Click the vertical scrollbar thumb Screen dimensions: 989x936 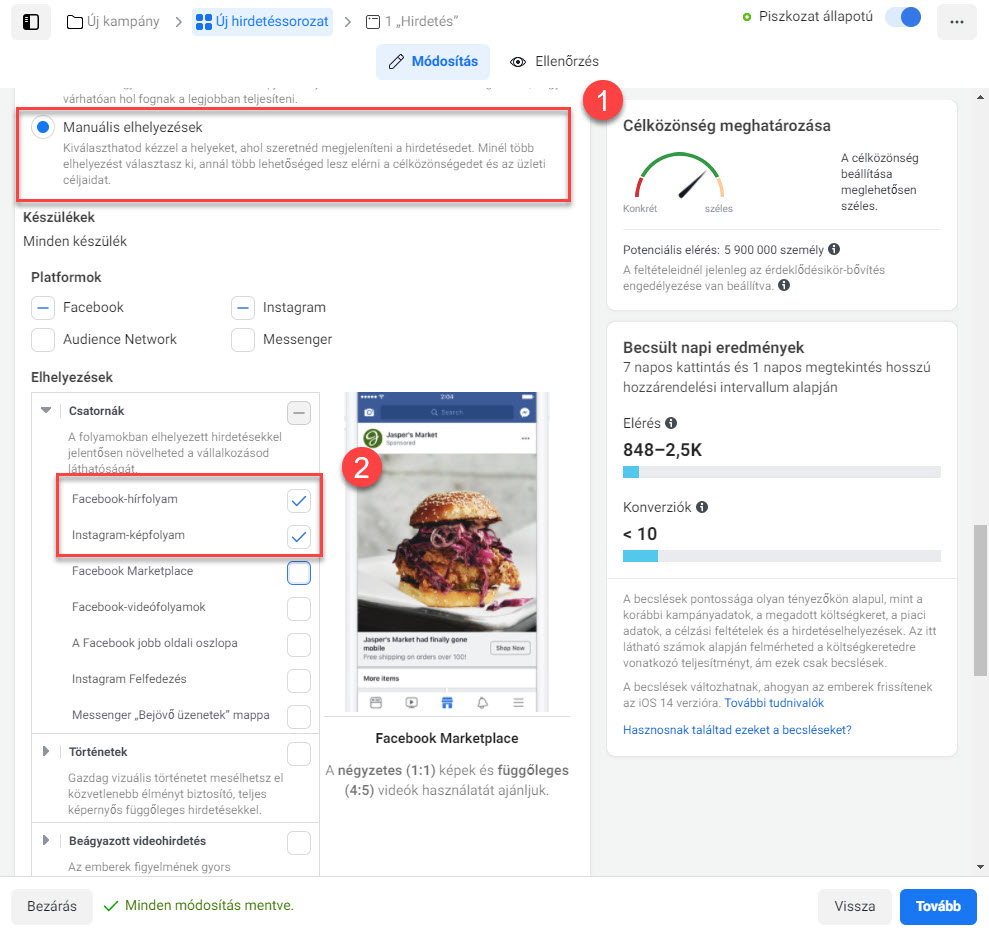980,599
